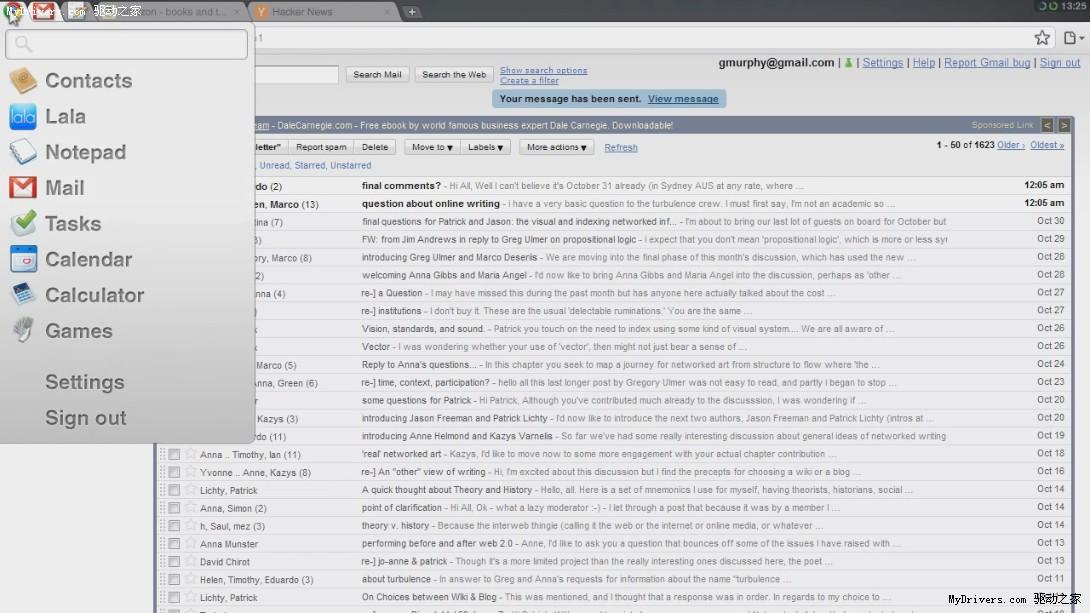
Task: Open the Gmail Help link
Action: click(923, 63)
